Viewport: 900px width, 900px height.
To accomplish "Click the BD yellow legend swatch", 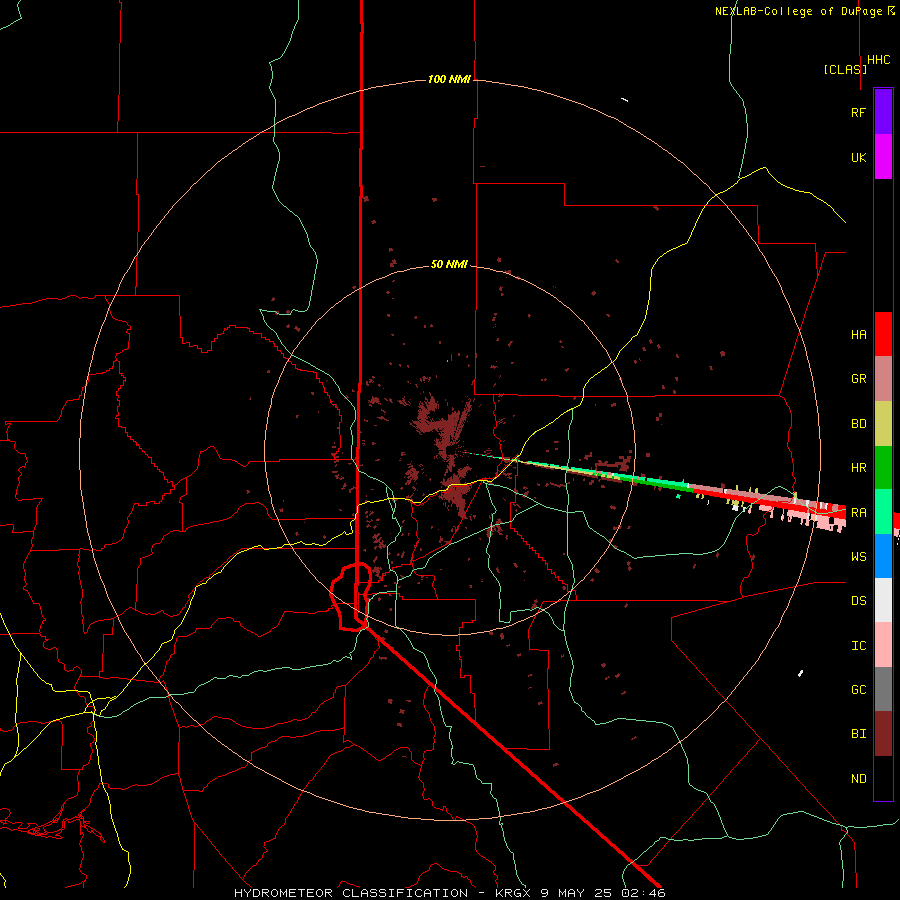I will click(883, 424).
